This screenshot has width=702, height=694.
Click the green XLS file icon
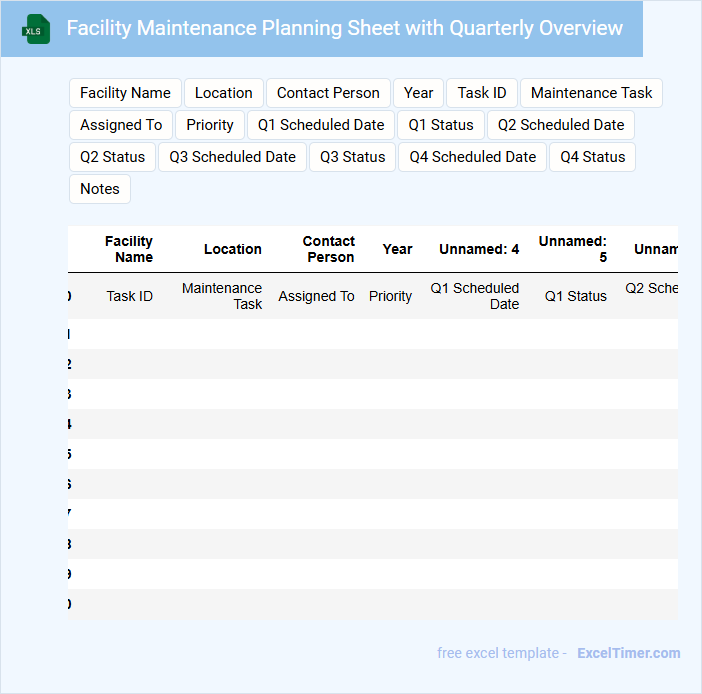click(35, 30)
